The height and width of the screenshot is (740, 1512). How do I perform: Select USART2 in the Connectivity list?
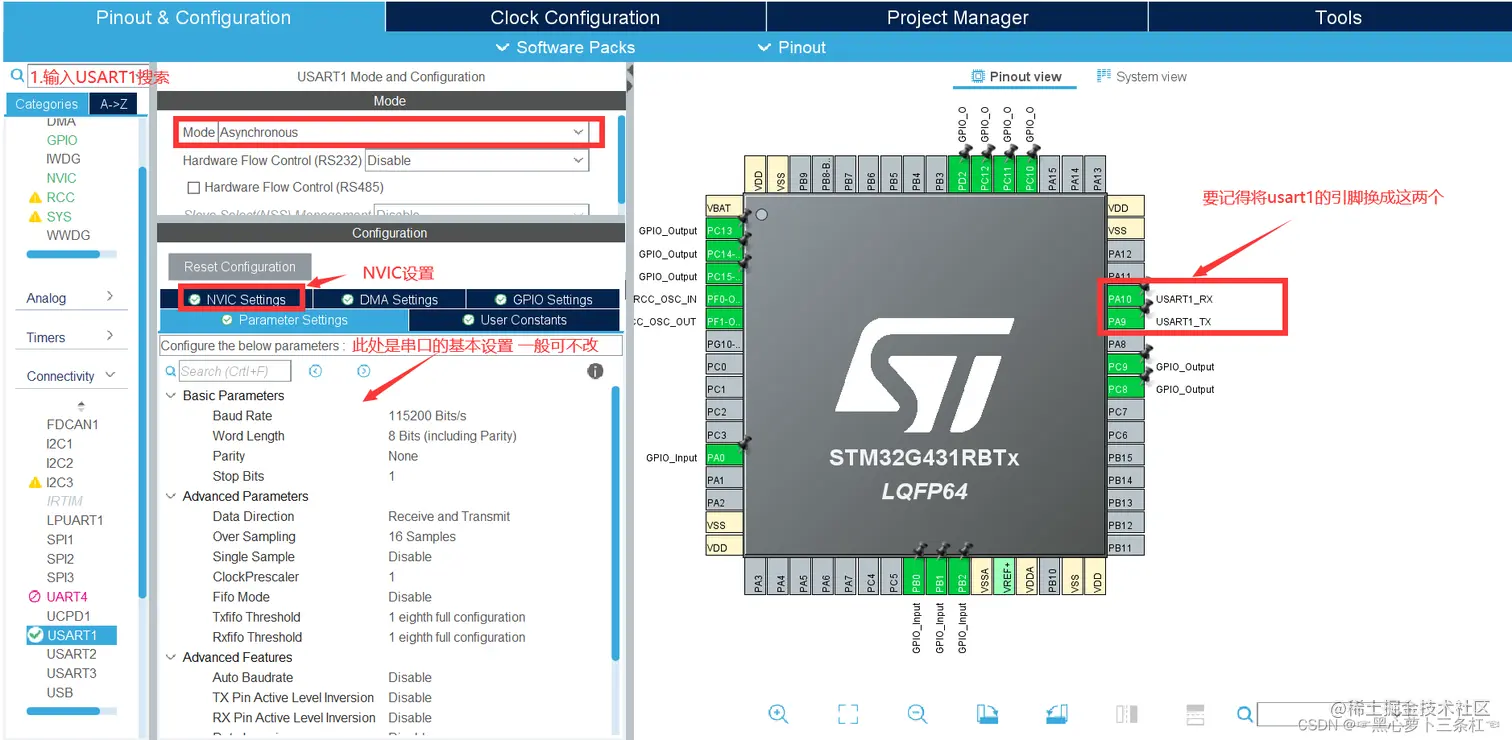click(71, 654)
